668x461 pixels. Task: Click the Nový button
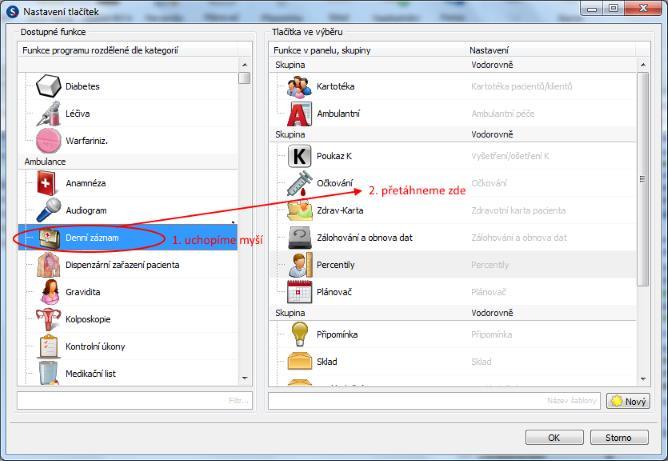point(628,401)
